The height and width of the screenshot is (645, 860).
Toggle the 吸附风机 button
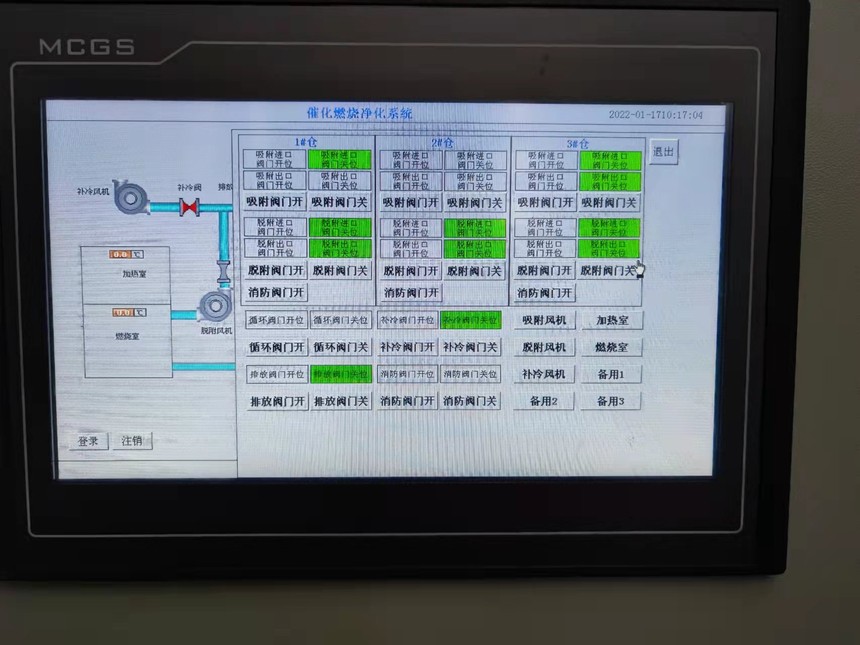[544, 320]
